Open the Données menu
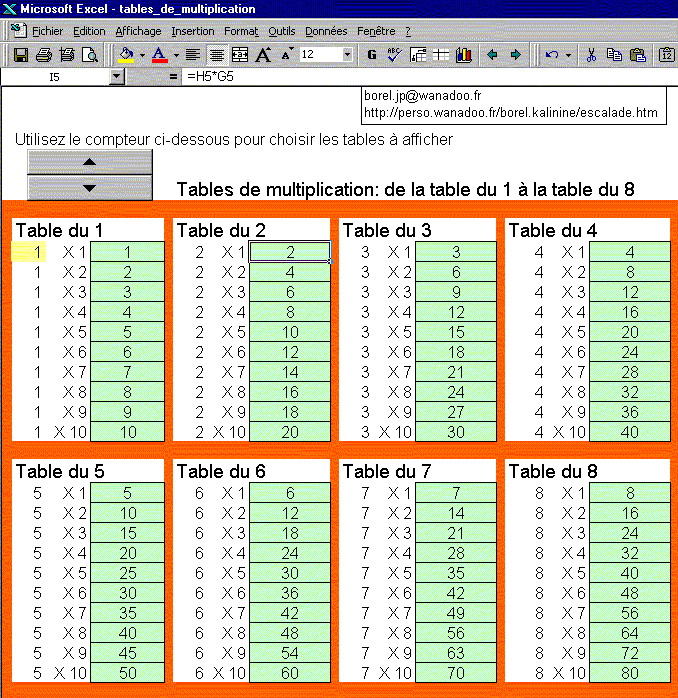Viewport: 678px width, 698px height. coord(326,31)
